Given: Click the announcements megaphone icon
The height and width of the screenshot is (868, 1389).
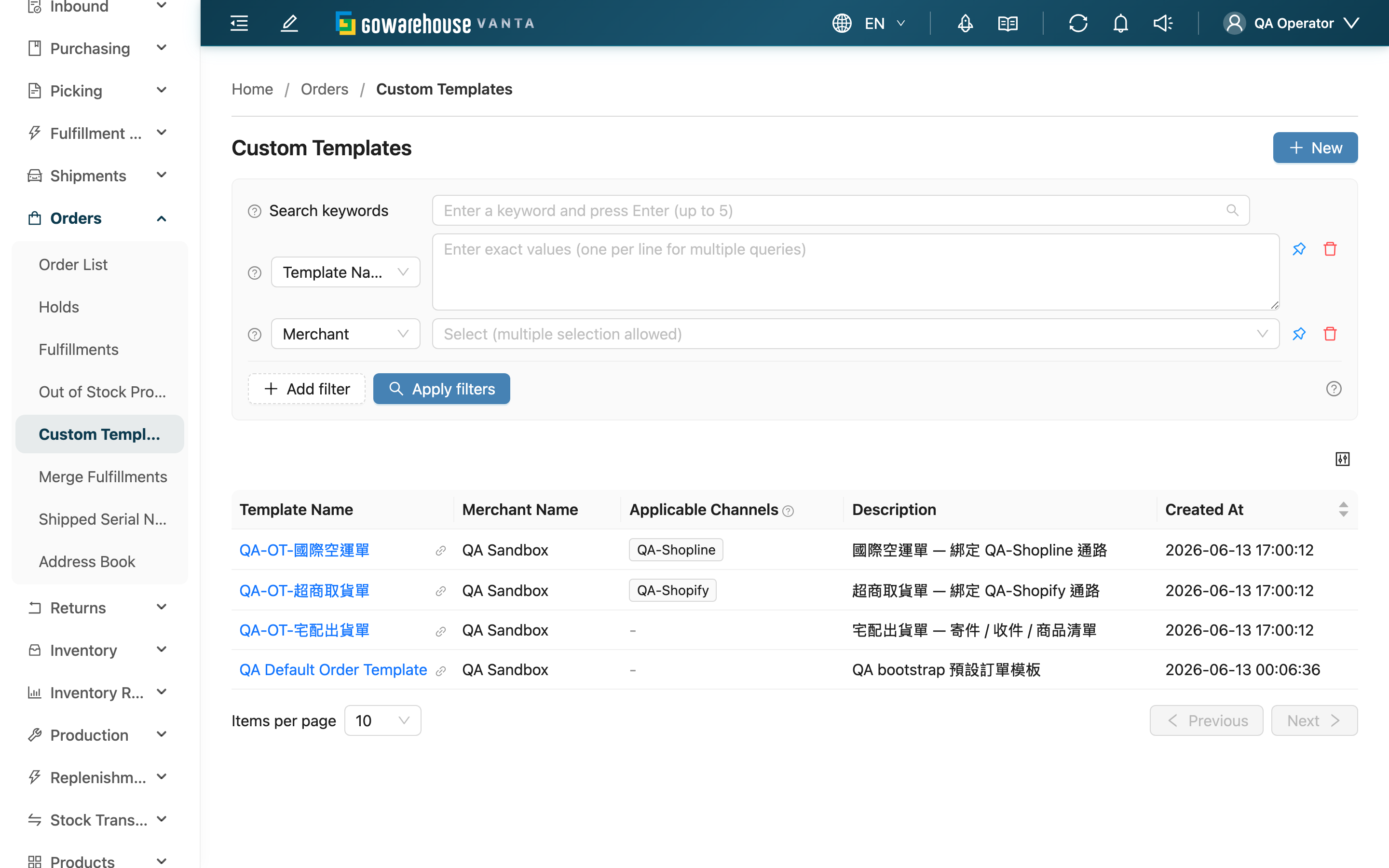Looking at the screenshot, I should [1163, 23].
